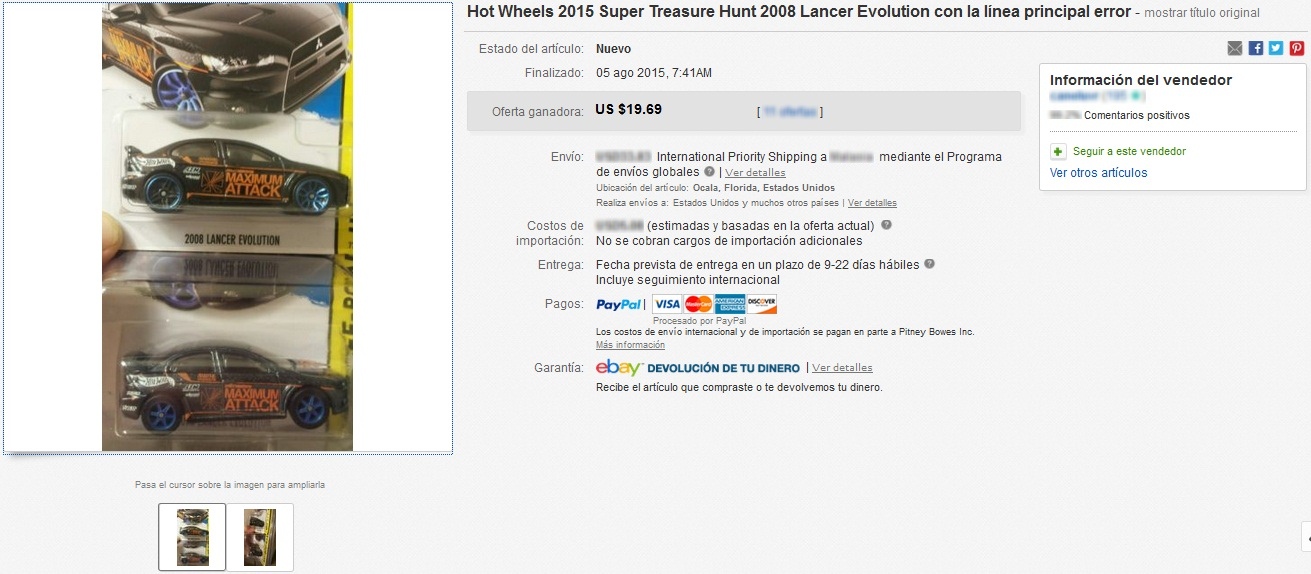
Task: Click 'mostrar título original' link
Action: click(x=1202, y=13)
